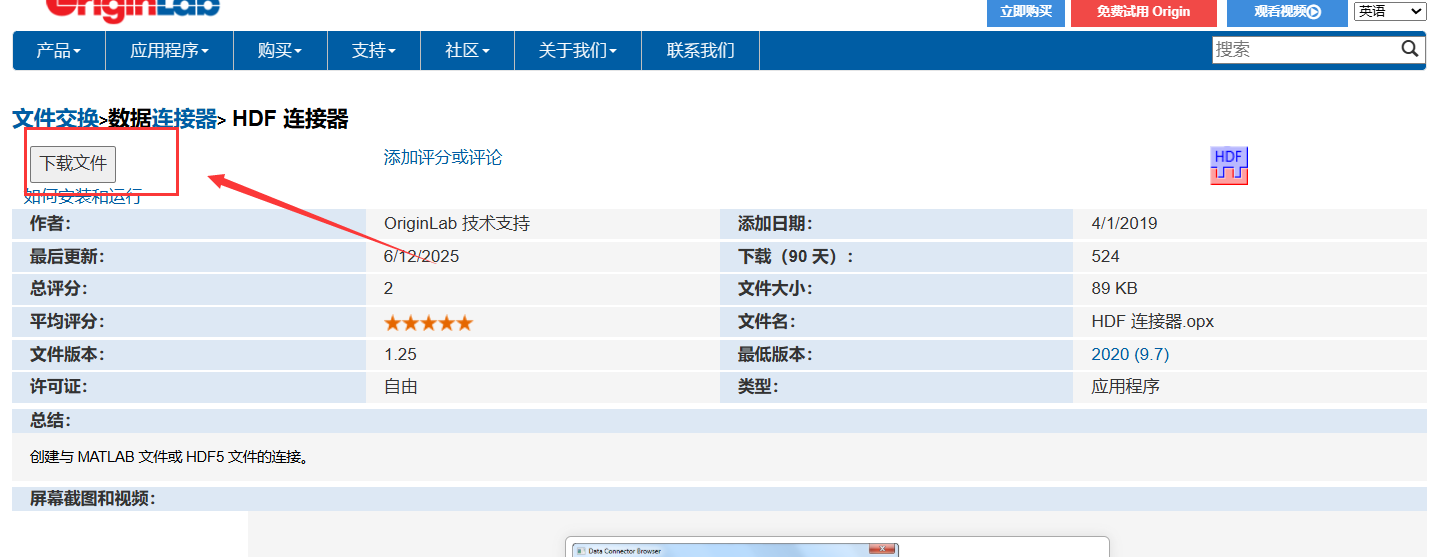Viewport: 1439px width, 557px height.
Task: Click the HDF connector app icon
Action: 1229,166
